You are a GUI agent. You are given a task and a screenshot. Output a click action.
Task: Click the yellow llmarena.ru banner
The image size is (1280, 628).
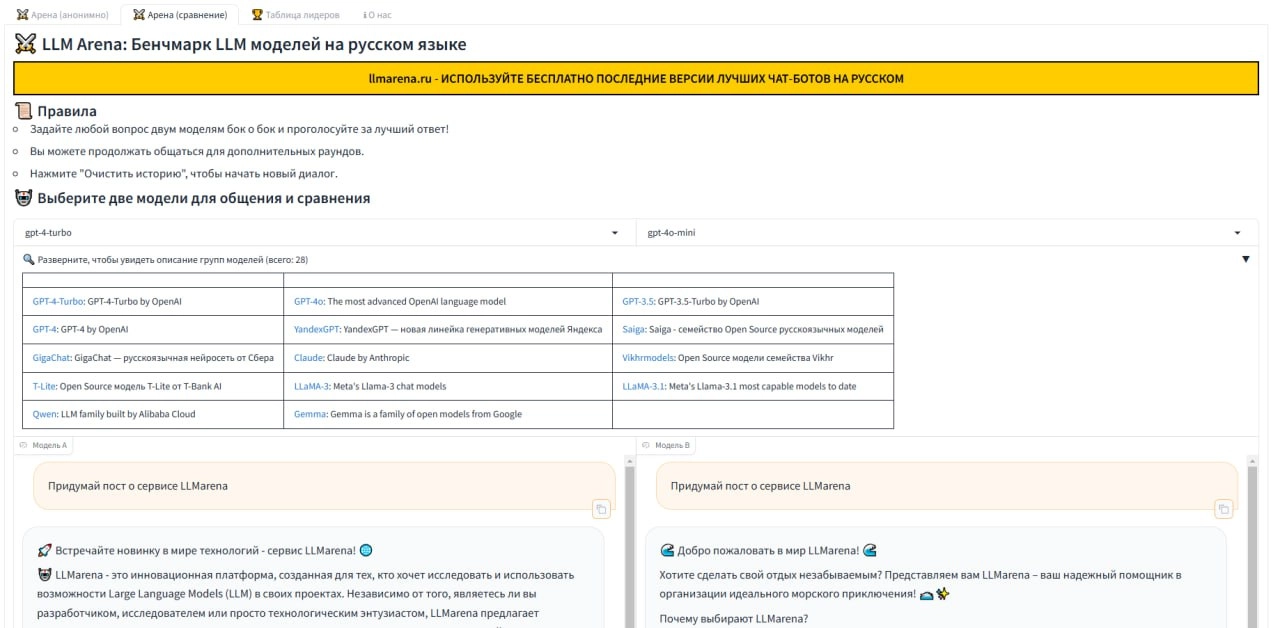point(636,78)
